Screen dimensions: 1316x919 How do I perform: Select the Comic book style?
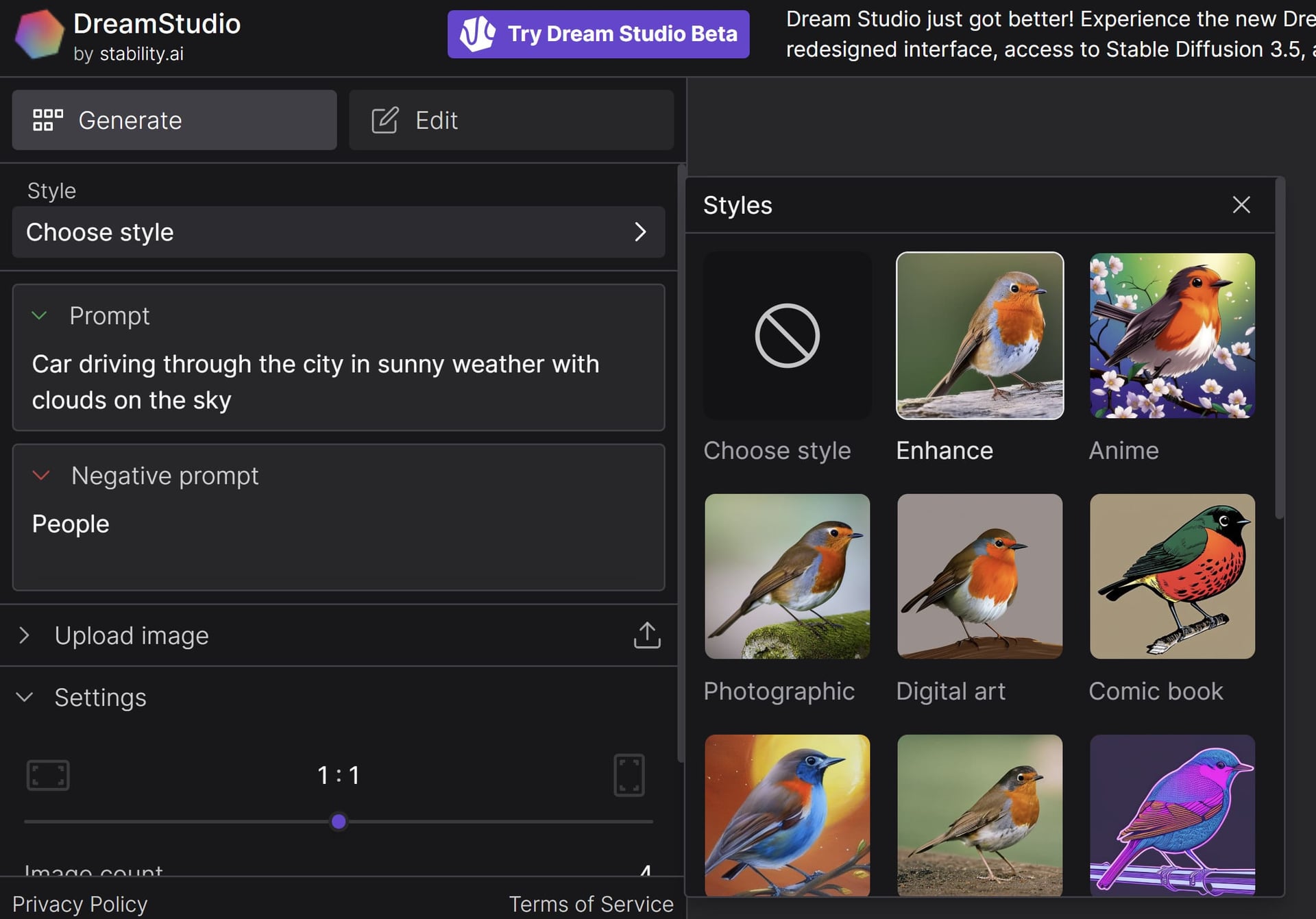[x=1172, y=576]
